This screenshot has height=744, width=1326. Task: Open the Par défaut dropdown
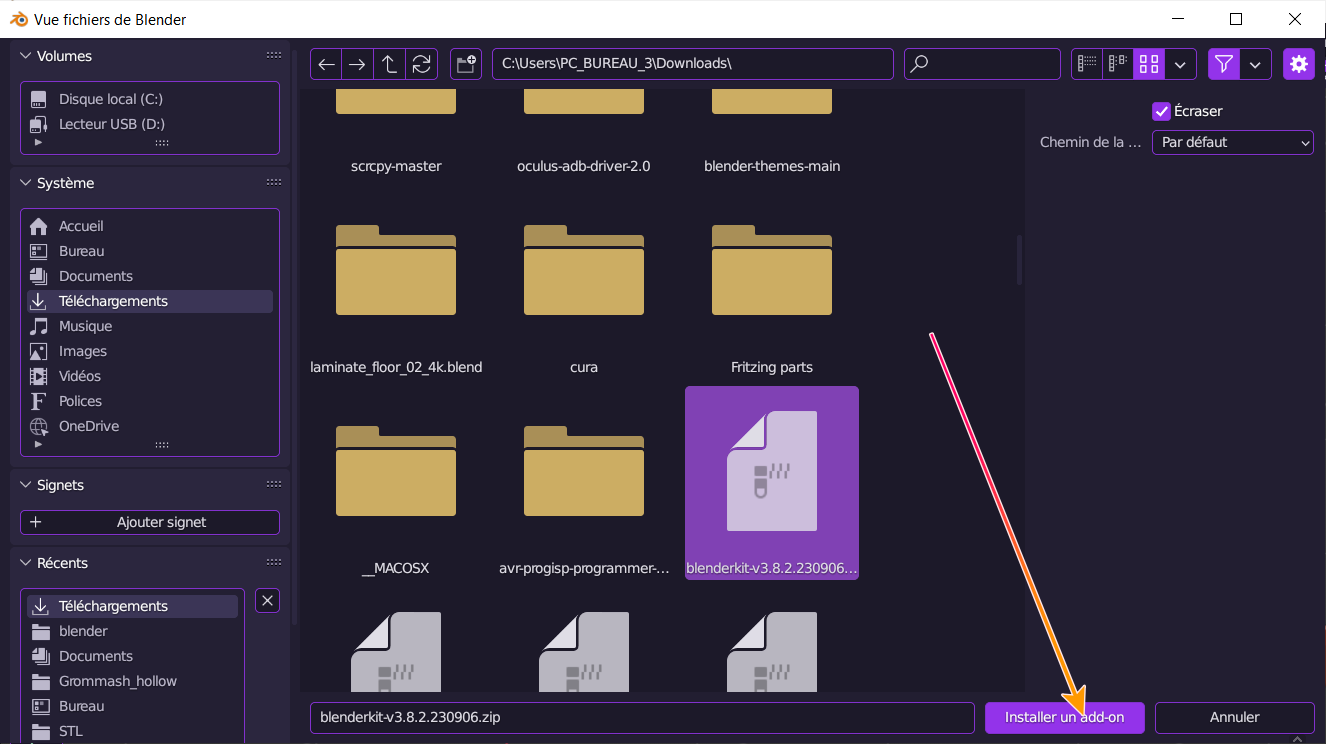click(1232, 142)
